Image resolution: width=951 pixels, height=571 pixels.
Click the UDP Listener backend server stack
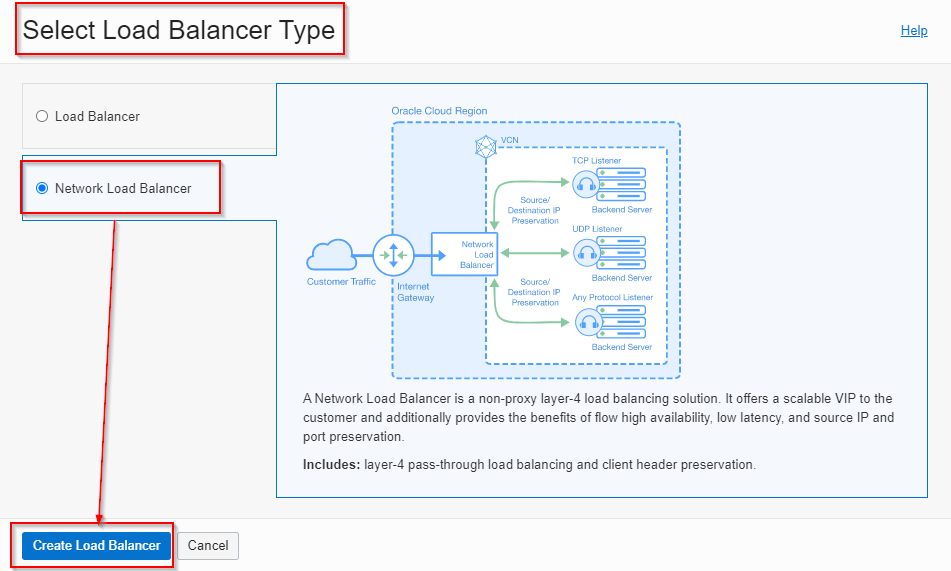622,253
